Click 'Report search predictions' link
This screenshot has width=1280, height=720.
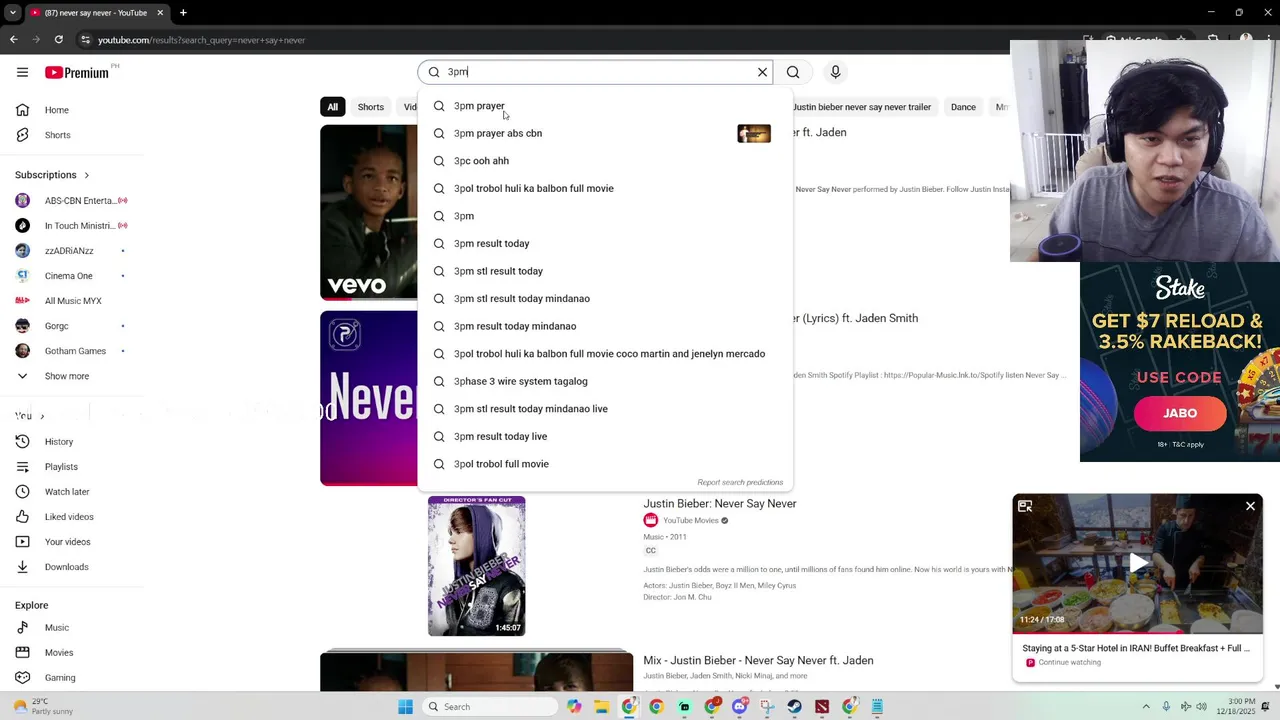pyautogui.click(x=740, y=482)
